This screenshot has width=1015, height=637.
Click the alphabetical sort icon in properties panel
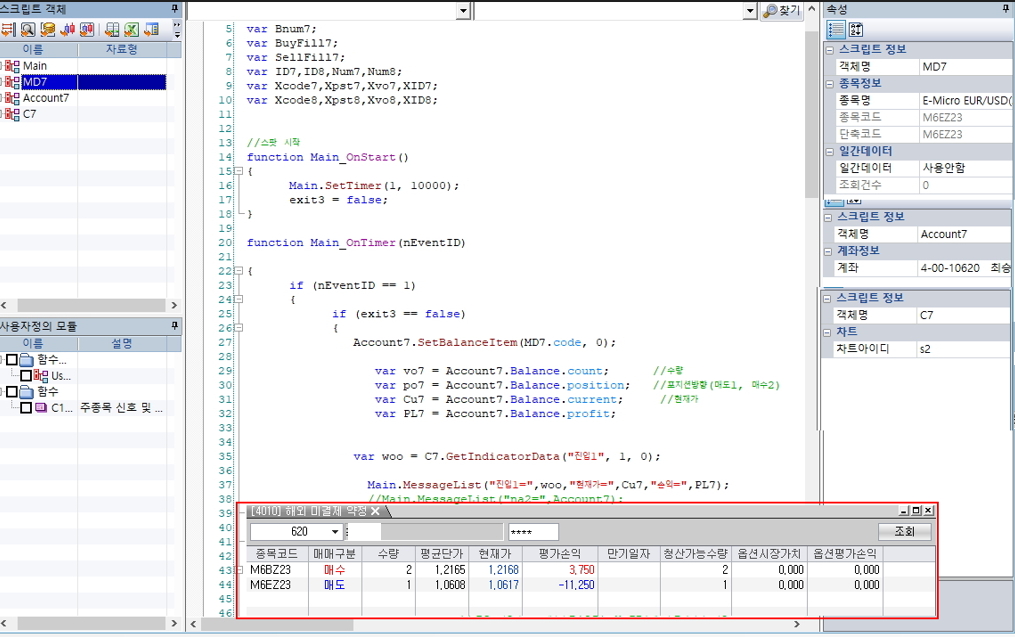pos(856,29)
